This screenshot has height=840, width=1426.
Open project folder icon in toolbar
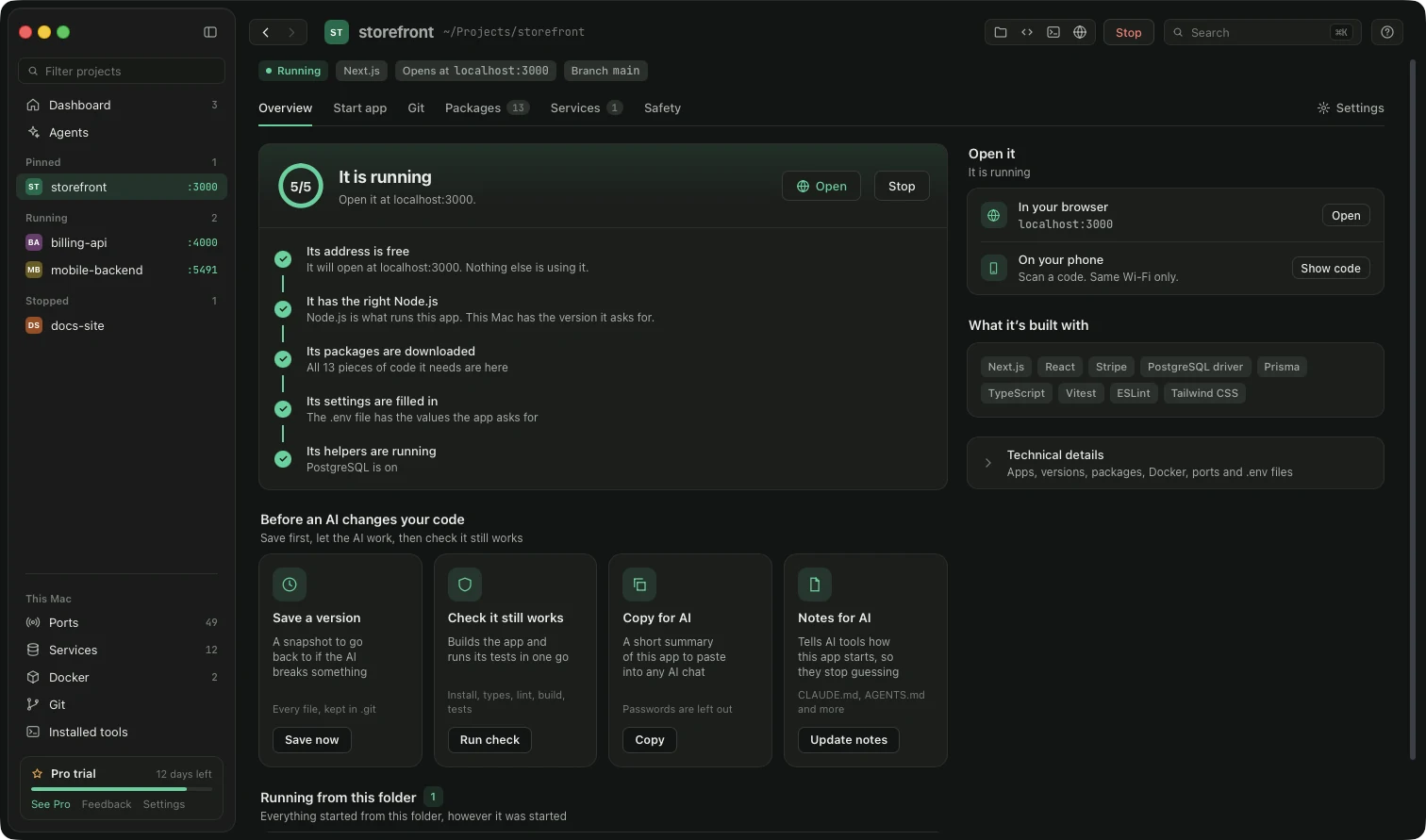[x=1001, y=32]
